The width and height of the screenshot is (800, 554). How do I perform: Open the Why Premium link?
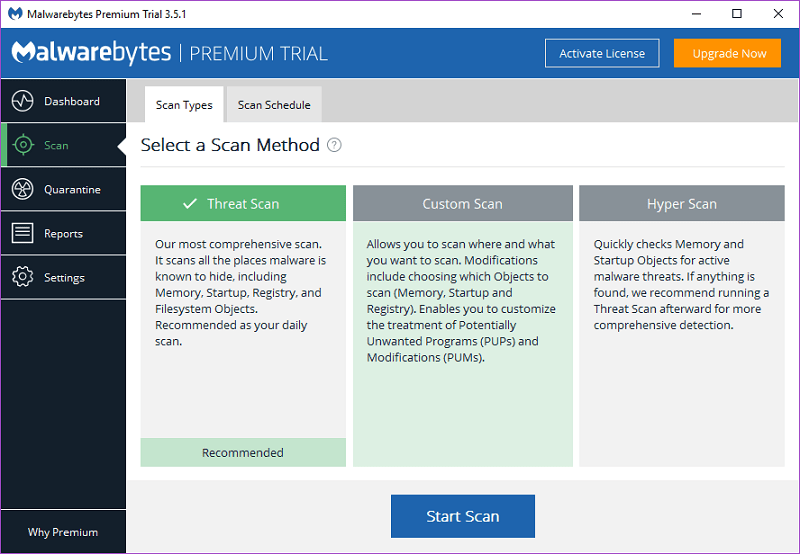63,532
